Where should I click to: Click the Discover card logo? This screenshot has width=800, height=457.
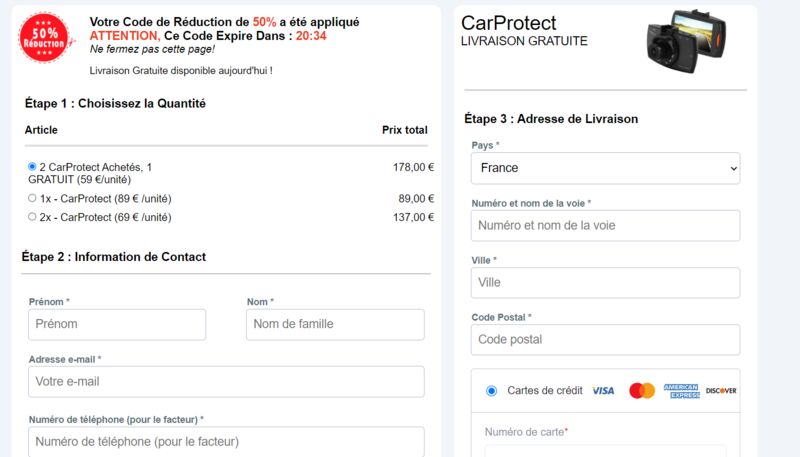click(721, 391)
